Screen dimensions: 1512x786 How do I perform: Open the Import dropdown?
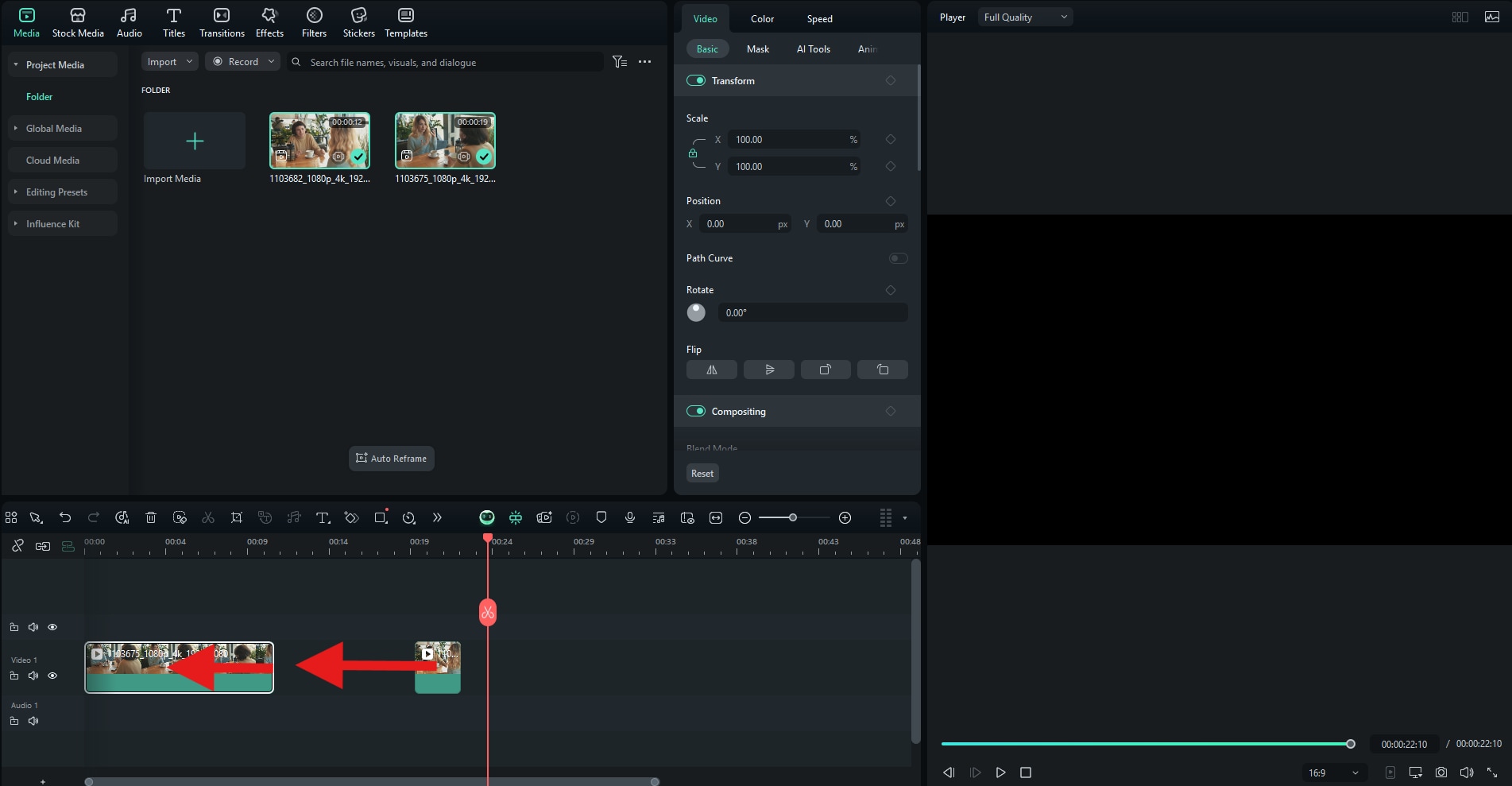click(169, 61)
